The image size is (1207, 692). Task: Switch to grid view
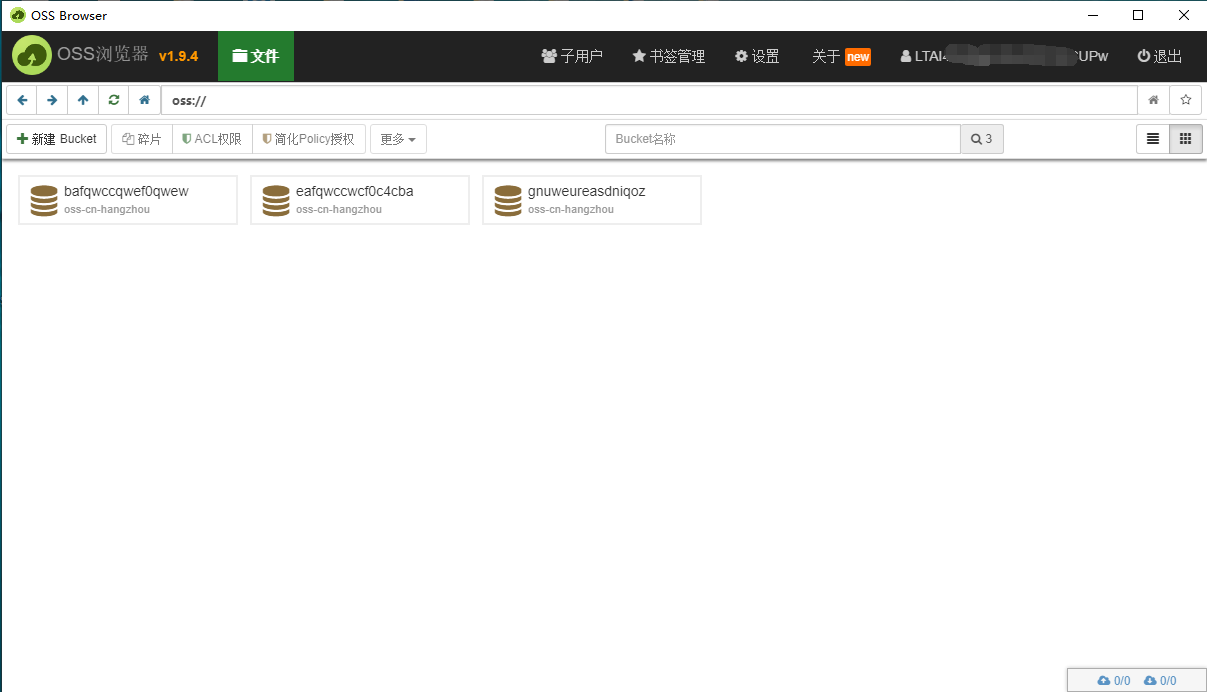[x=1186, y=139]
